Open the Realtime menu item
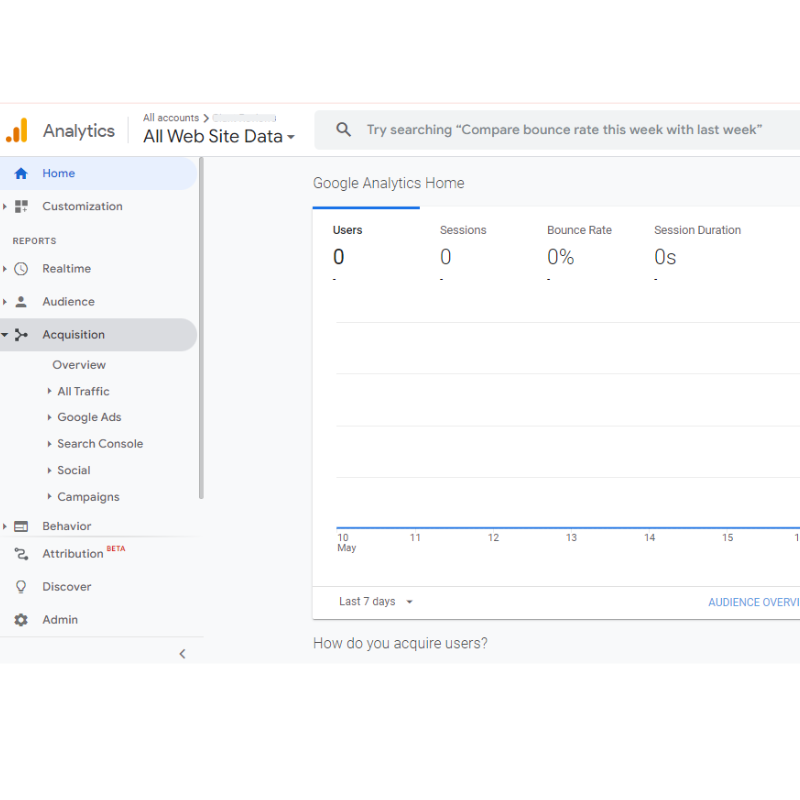Screen dimensions: 800x800 (x=98, y=269)
